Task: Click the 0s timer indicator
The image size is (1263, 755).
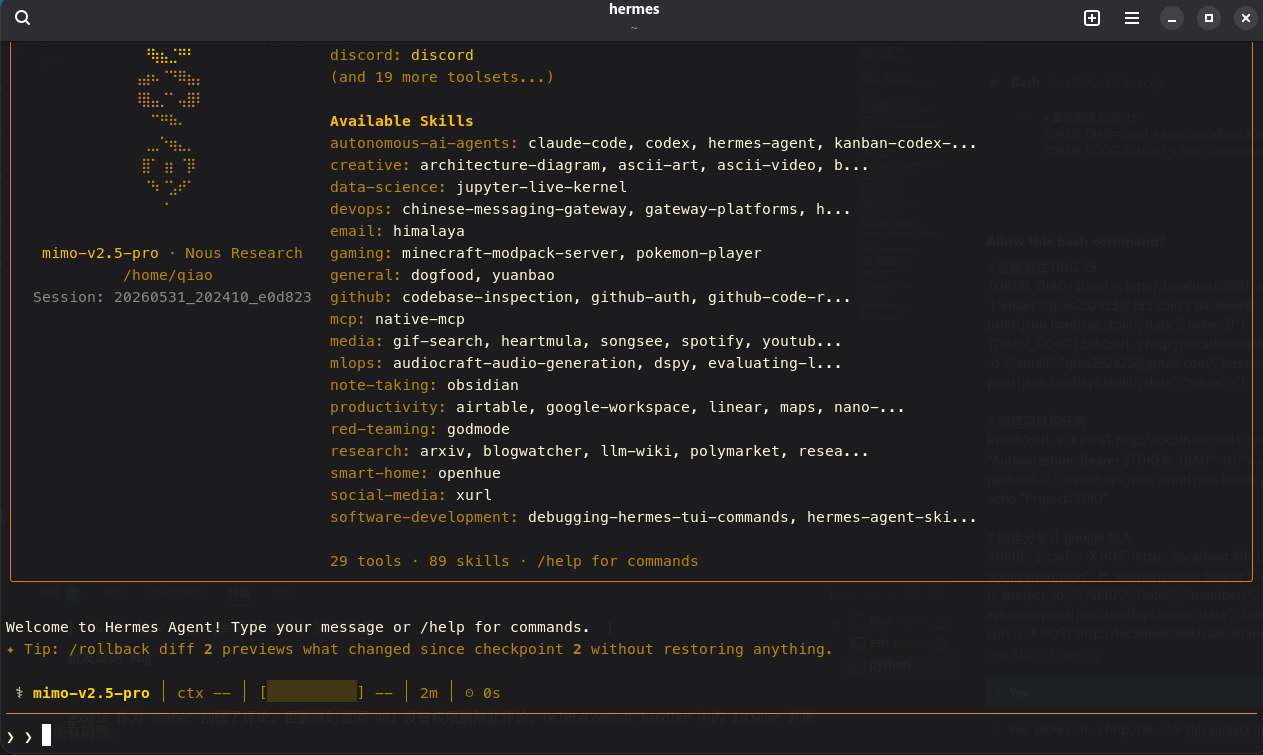Action: [x=480, y=692]
